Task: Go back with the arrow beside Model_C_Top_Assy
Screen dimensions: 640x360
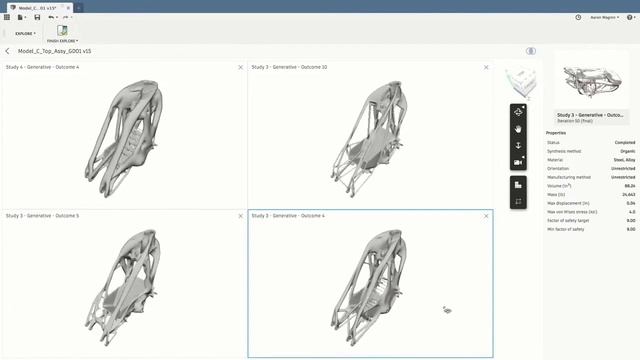Action: tap(7, 51)
